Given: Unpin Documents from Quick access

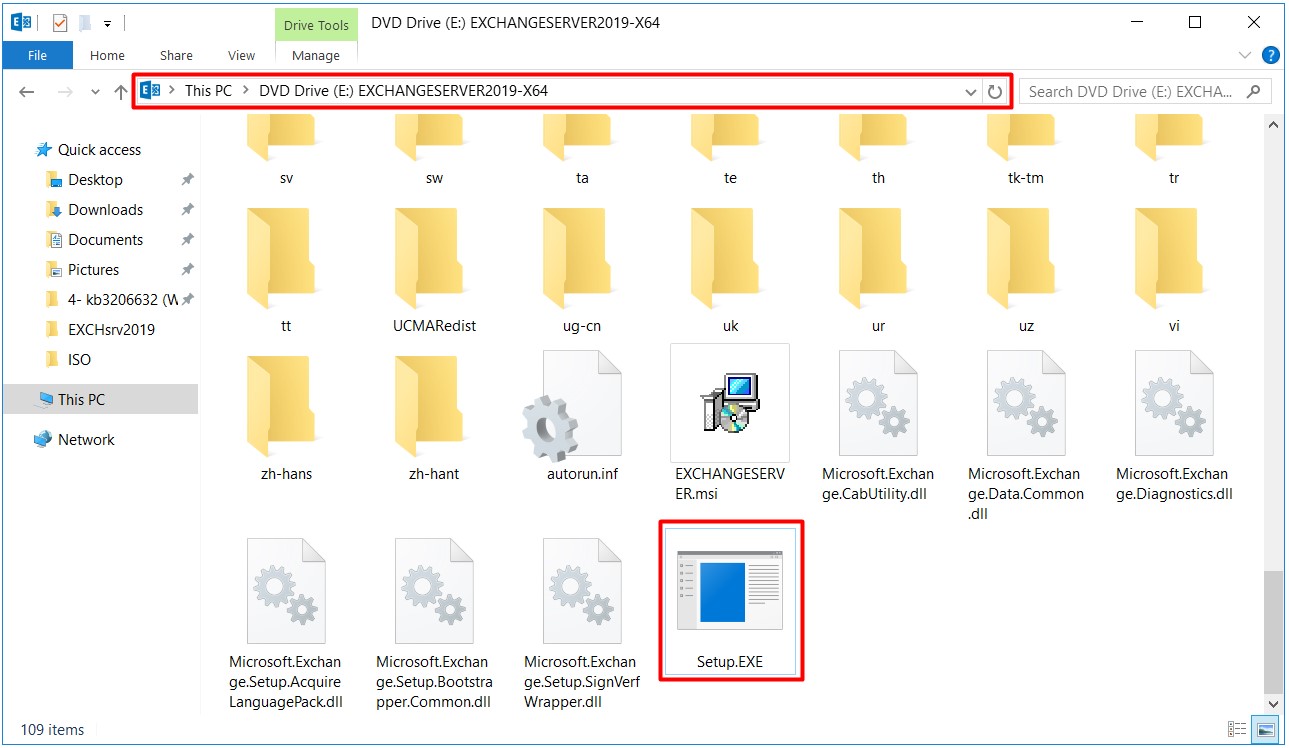Looking at the screenshot, I should [x=187, y=240].
